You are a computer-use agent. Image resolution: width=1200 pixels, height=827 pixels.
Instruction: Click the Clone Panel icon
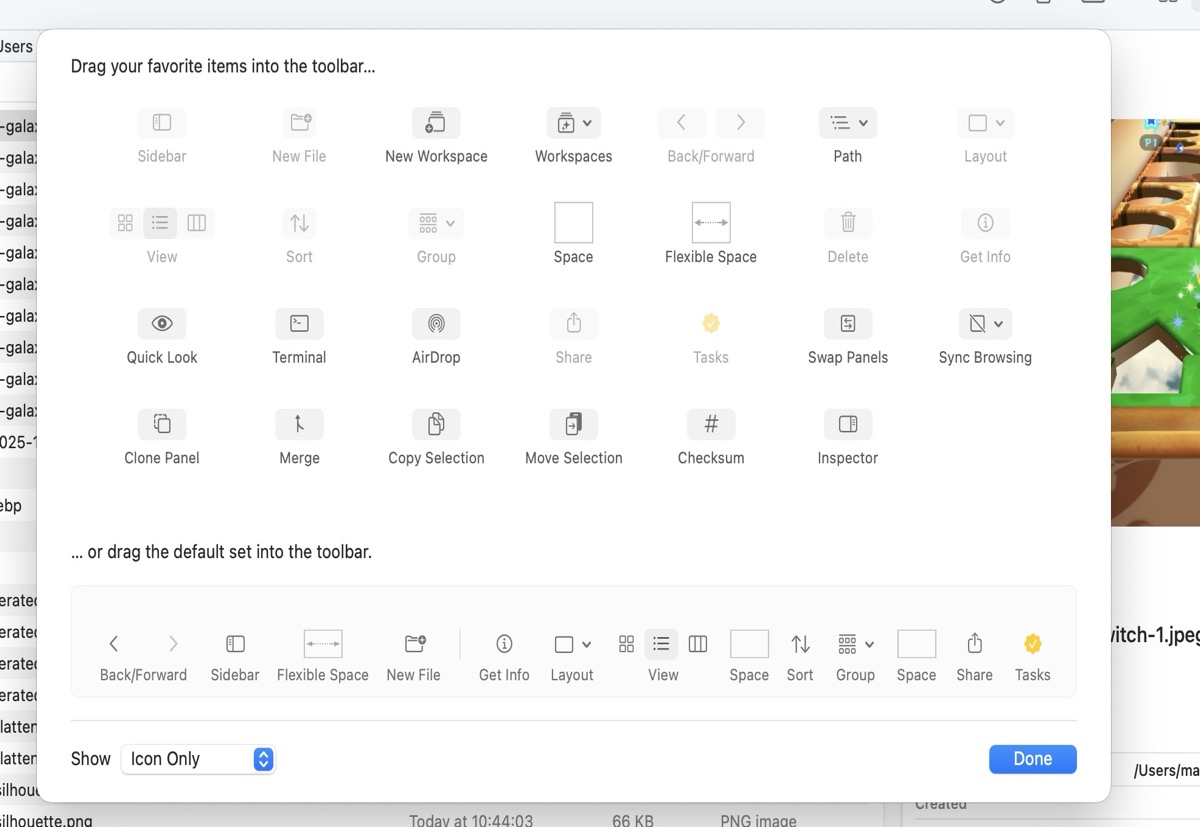pos(162,424)
